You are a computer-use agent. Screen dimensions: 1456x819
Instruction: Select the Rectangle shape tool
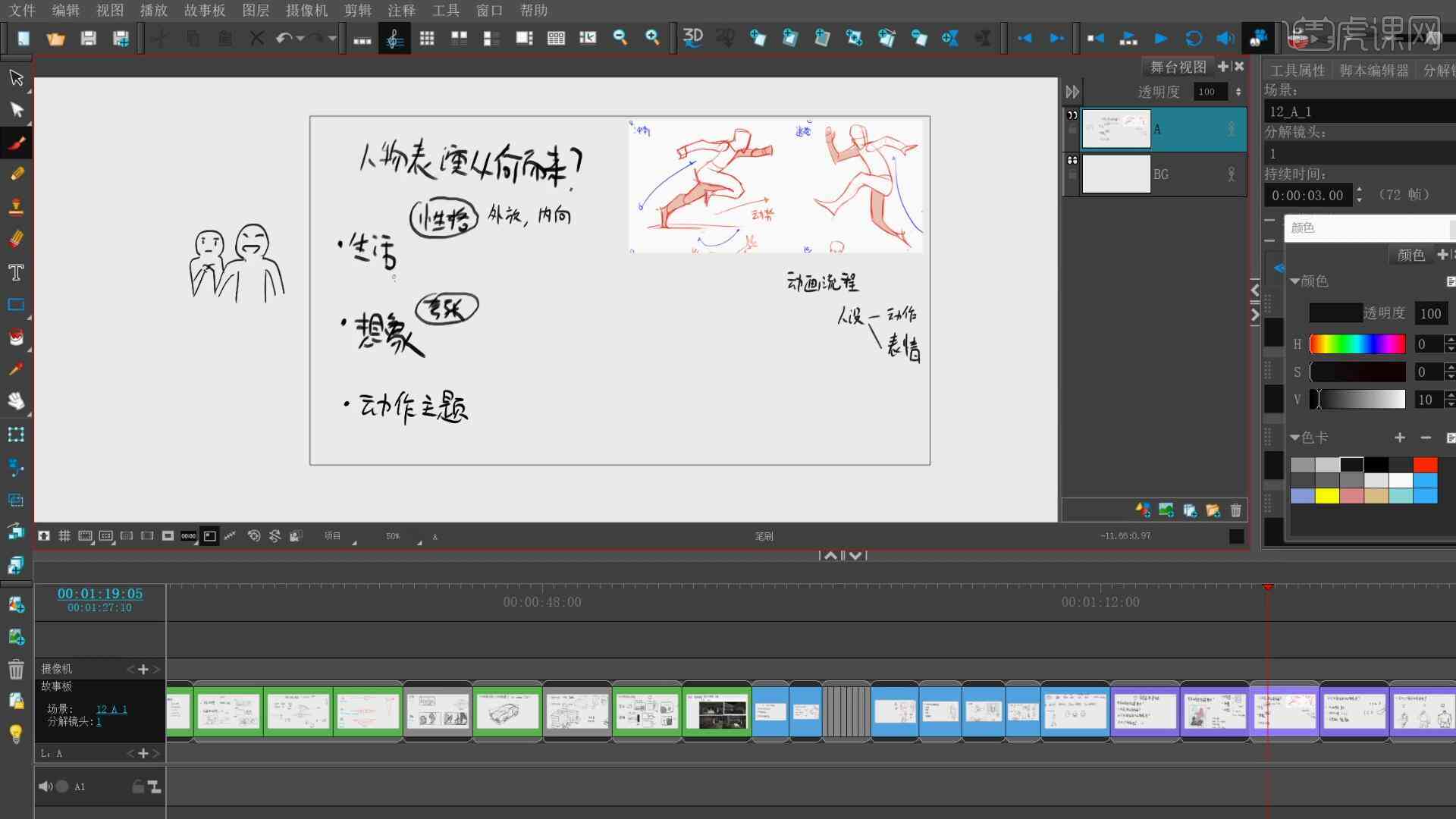(x=16, y=305)
